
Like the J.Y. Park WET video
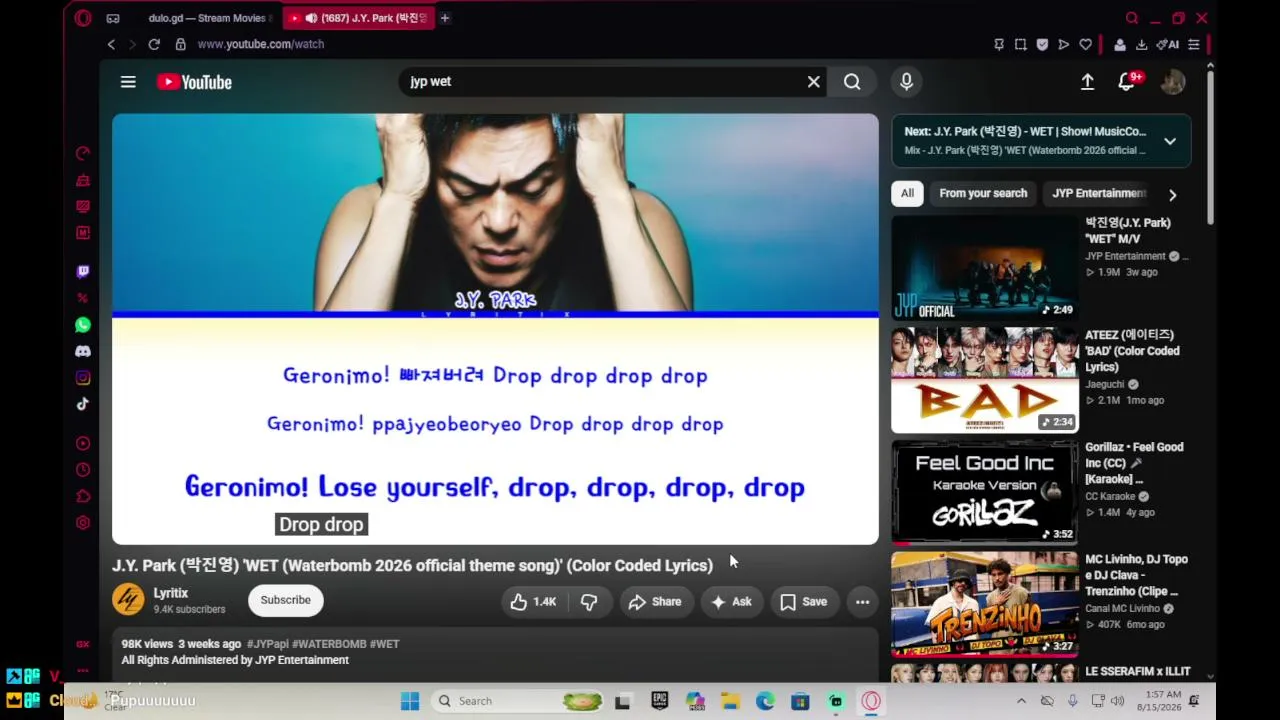(x=533, y=602)
